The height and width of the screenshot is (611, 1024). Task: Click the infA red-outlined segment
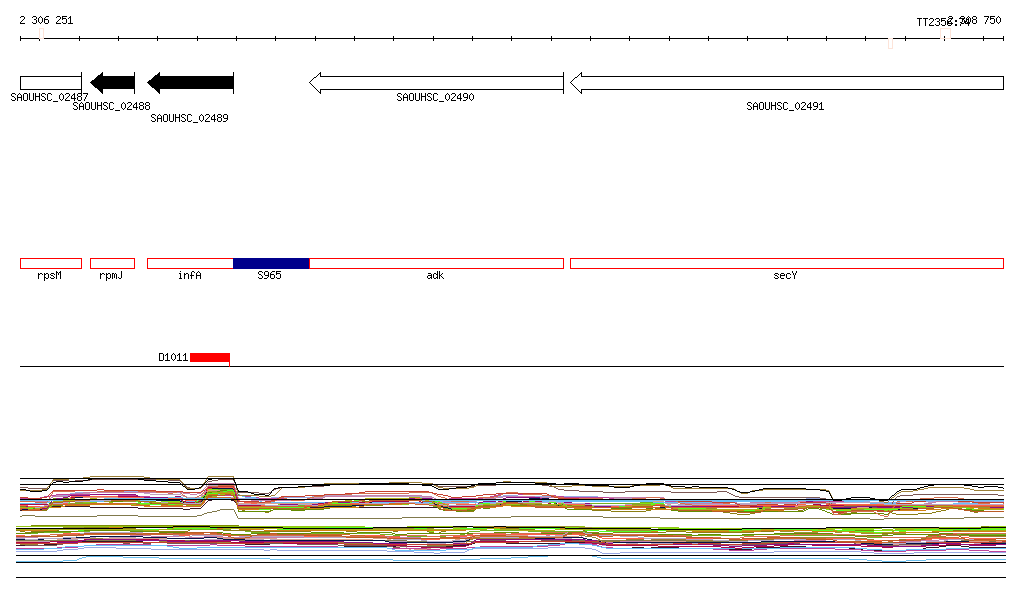coord(190,263)
